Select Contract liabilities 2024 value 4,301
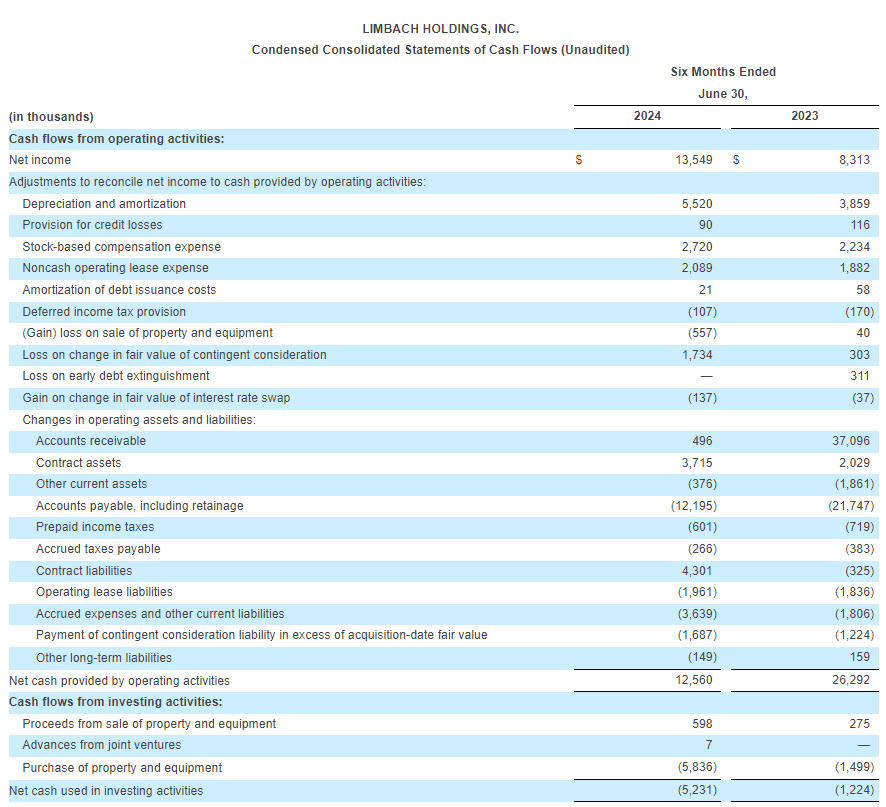Viewport: 886px width, 807px height. [x=697, y=571]
